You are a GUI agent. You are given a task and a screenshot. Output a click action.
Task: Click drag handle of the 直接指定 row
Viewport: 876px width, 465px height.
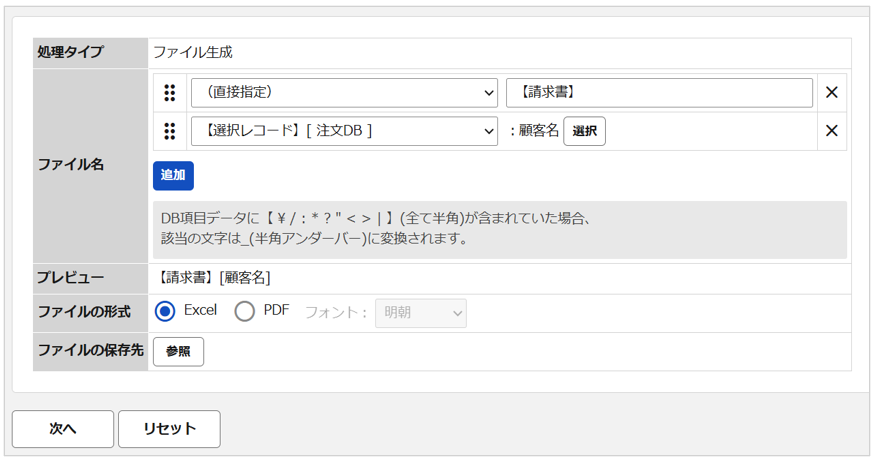coord(170,93)
